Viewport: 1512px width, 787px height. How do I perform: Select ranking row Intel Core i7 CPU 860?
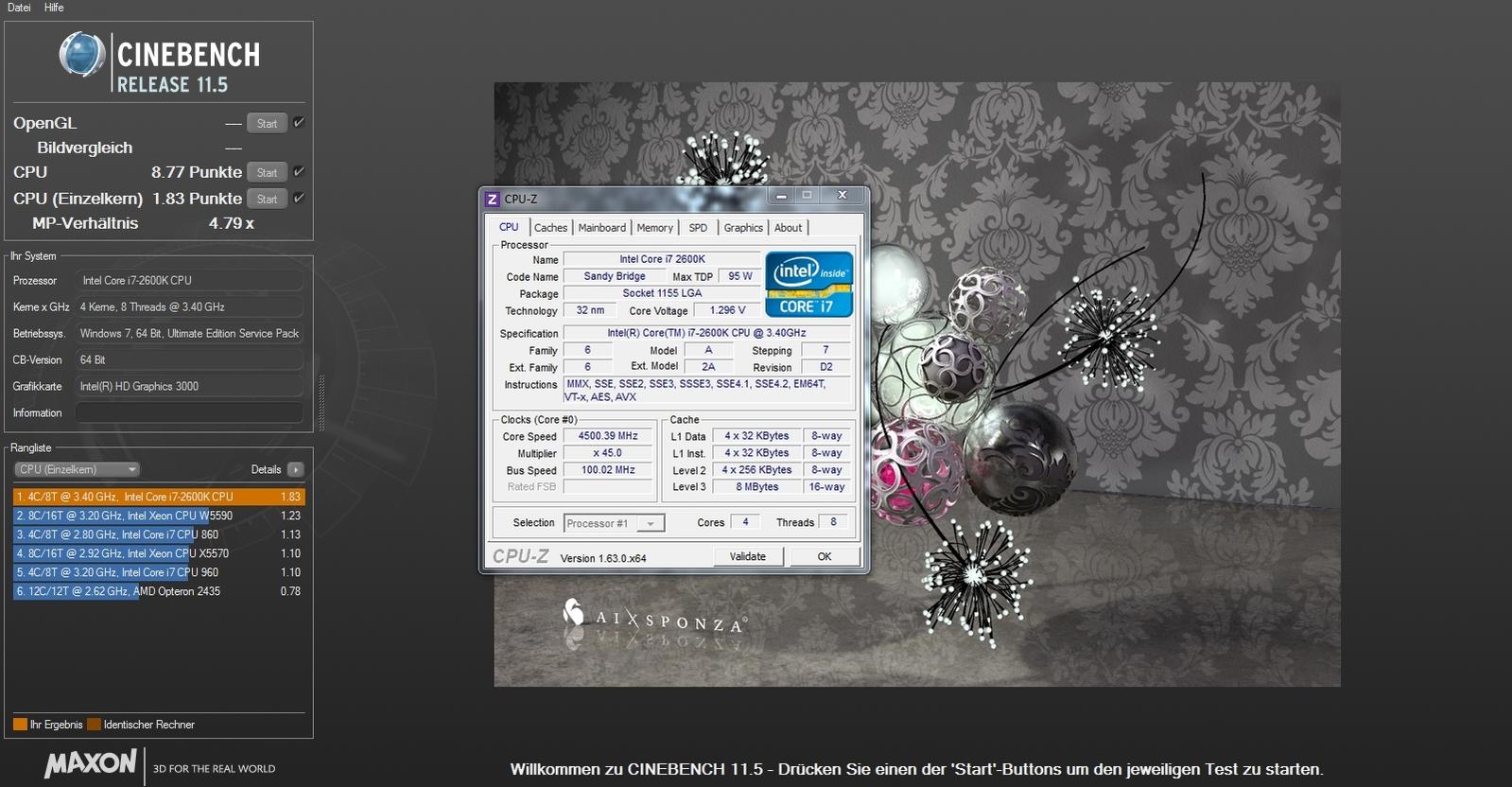[159, 534]
